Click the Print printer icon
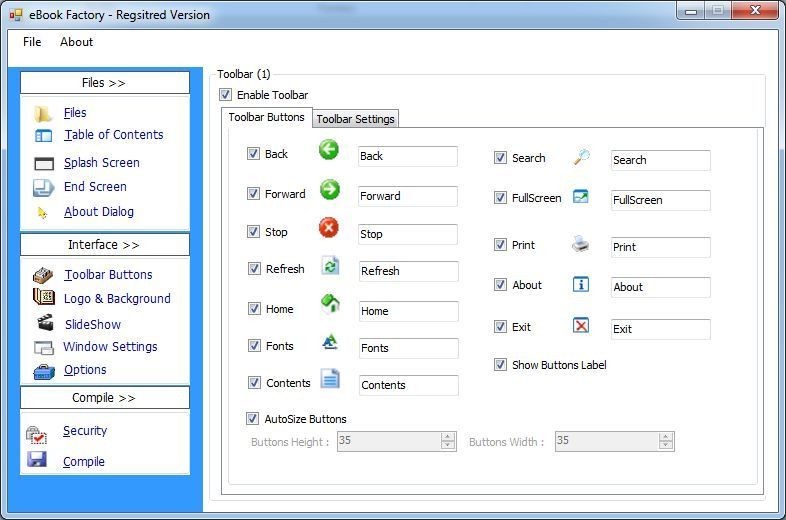Screen dimensions: 786x520 tap(580, 244)
